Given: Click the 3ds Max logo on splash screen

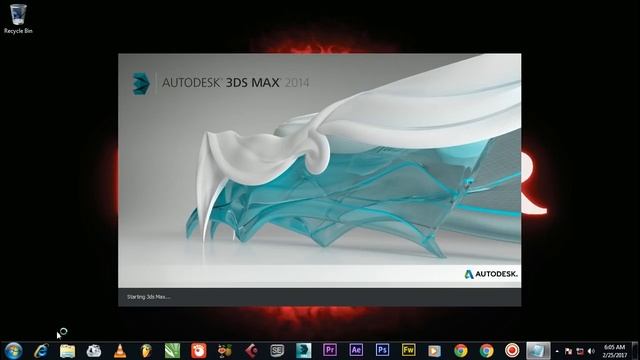Looking at the screenshot, I should pos(141,83).
